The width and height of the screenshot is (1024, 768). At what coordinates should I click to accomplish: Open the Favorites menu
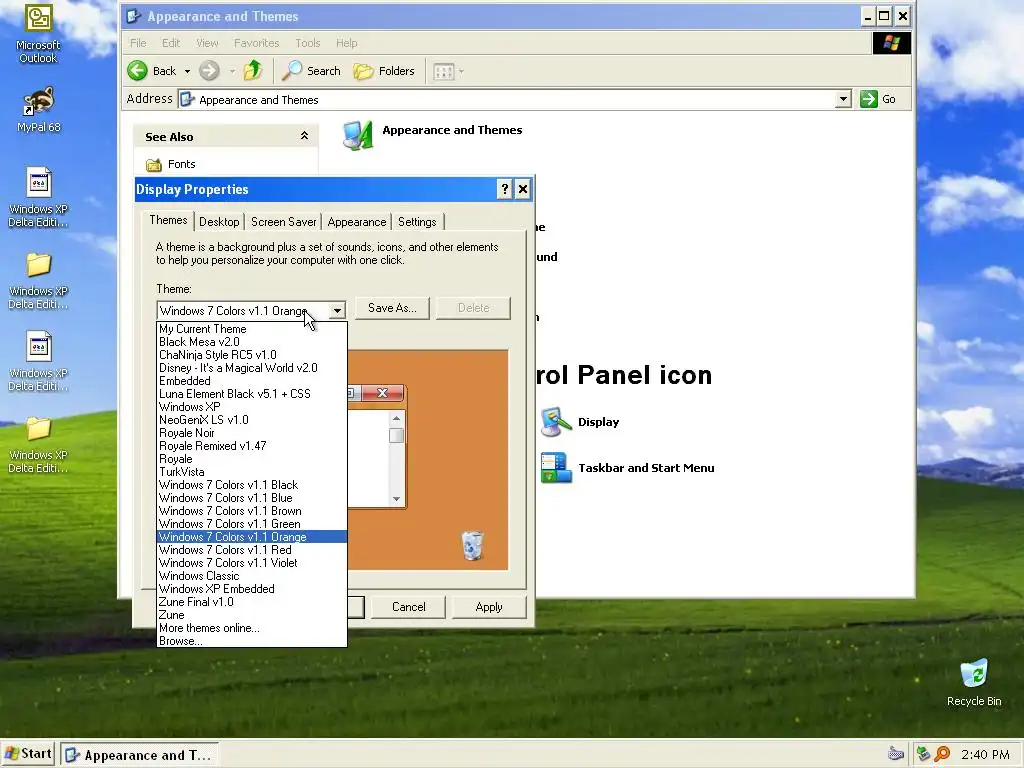(x=256, y=43)
